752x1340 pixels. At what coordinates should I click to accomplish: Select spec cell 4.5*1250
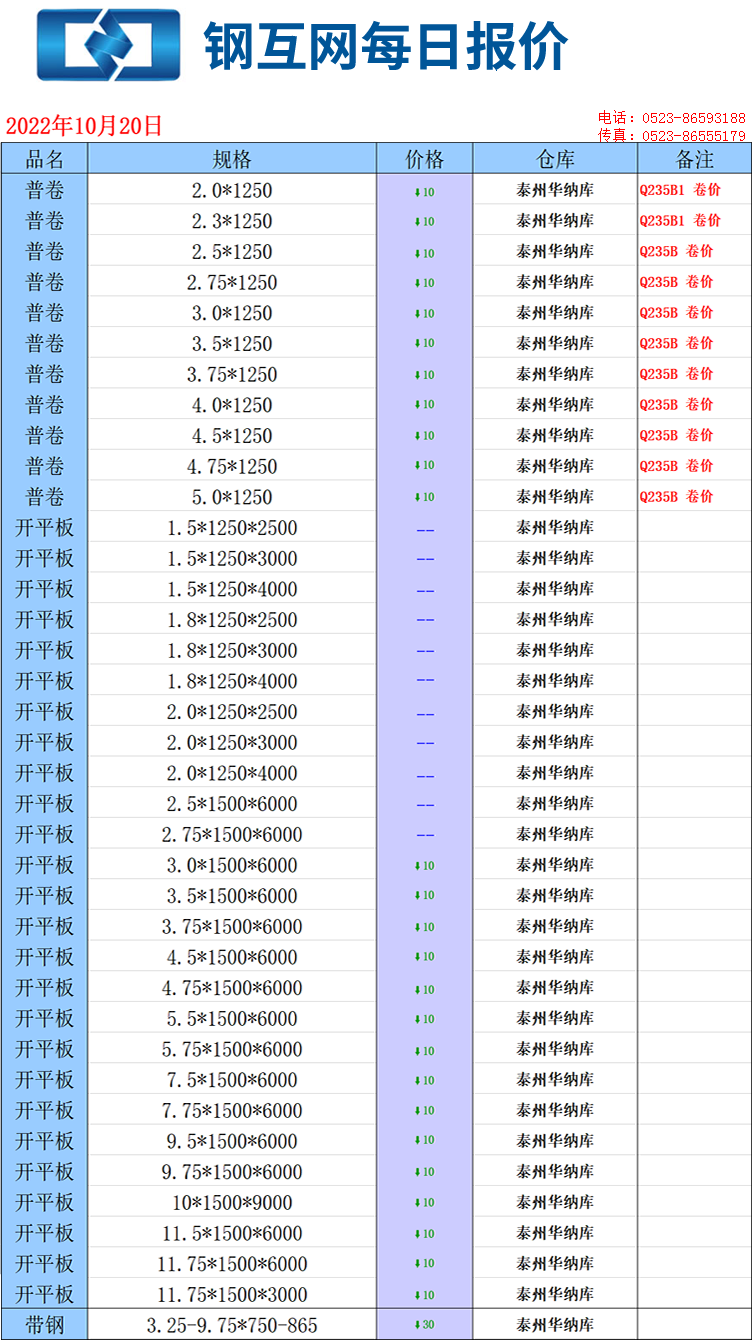(x=232, y=436)
